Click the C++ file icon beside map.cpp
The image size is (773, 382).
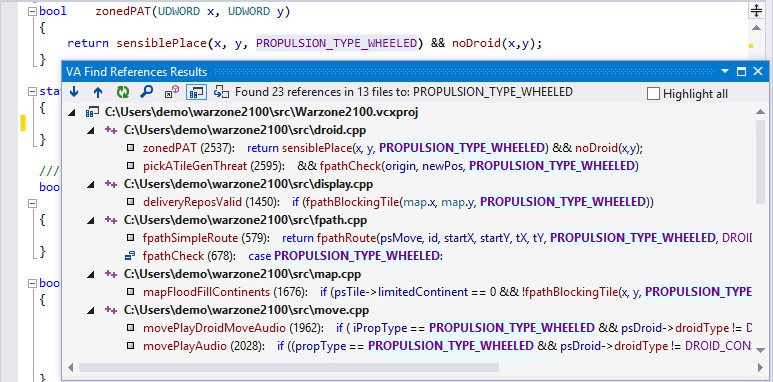point(111,274)
